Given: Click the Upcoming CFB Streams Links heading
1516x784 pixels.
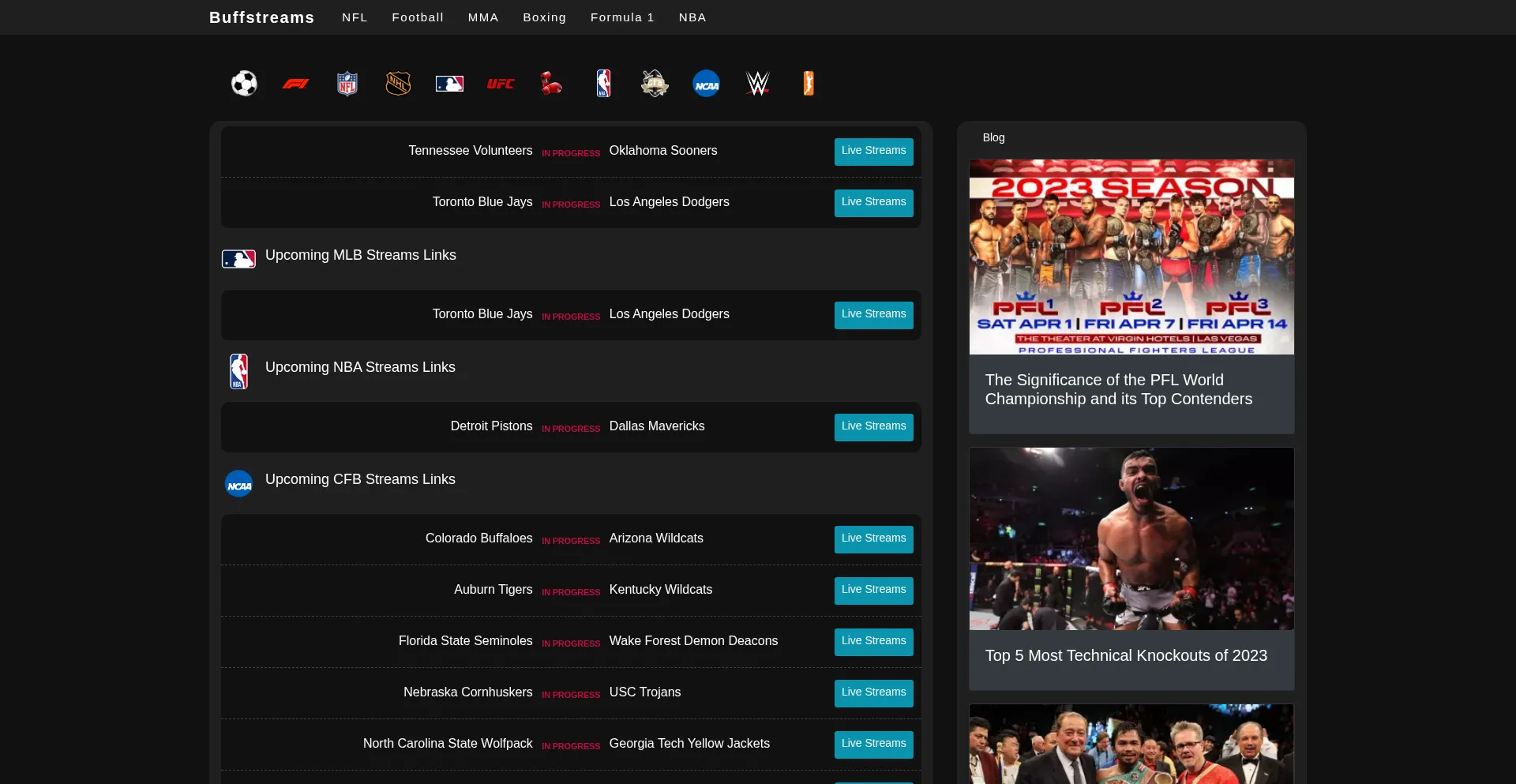Looking at the screenshot, I should click(x=360, y=479).
